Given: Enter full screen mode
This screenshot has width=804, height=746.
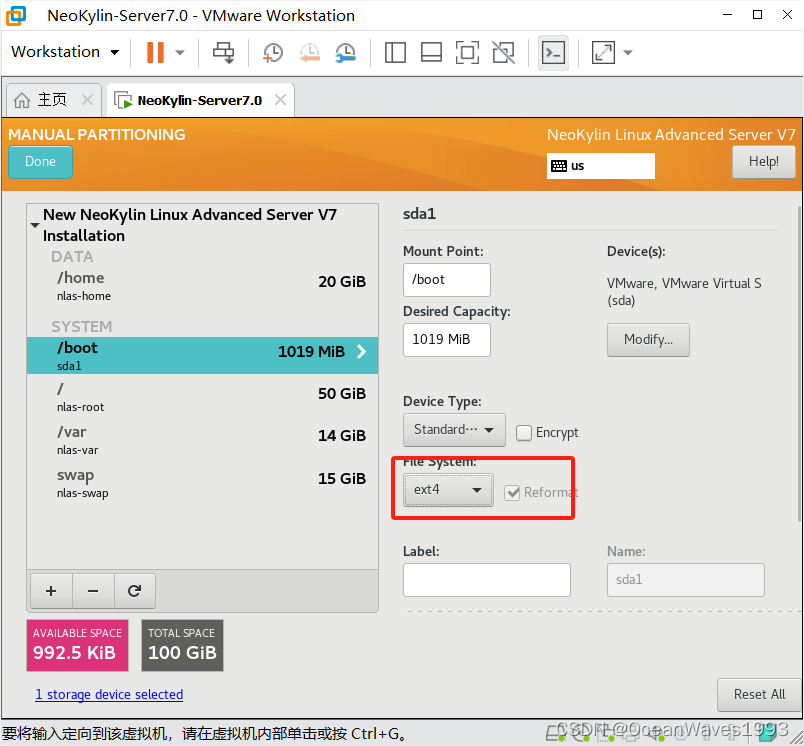Looking at the screenshot, I should tap(467, 52).
